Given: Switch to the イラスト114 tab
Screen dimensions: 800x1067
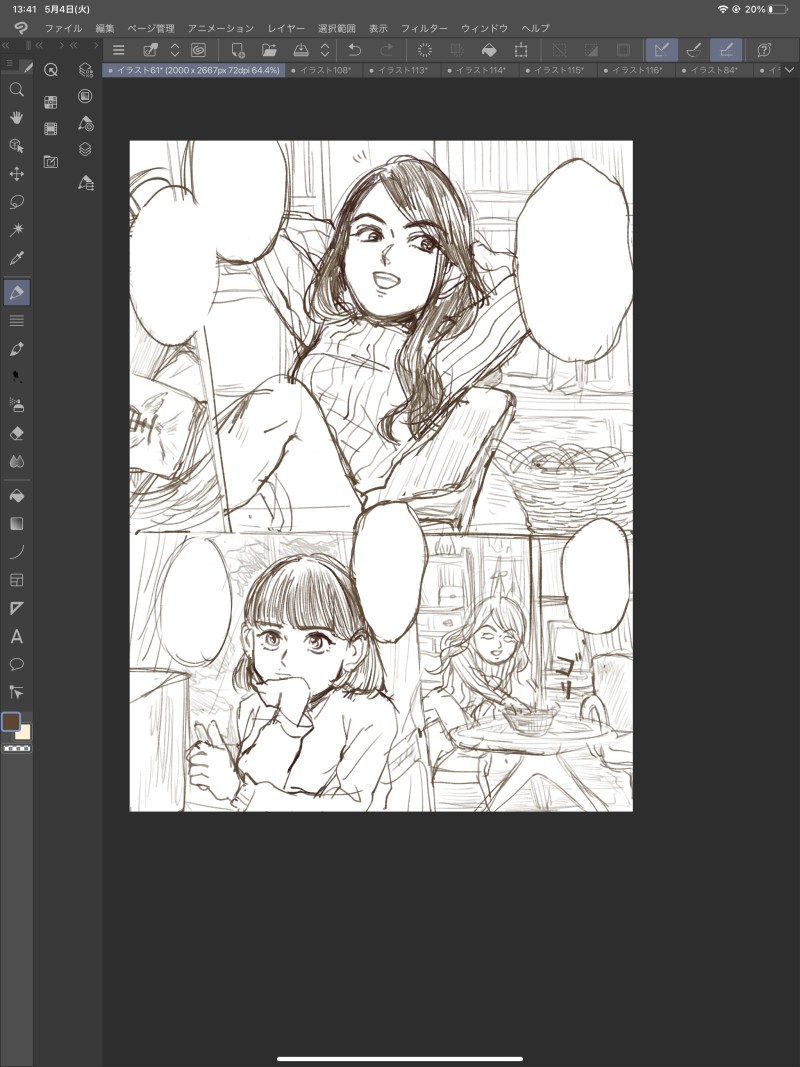Looking at the screenshot, I should click(x=480, y=70).
